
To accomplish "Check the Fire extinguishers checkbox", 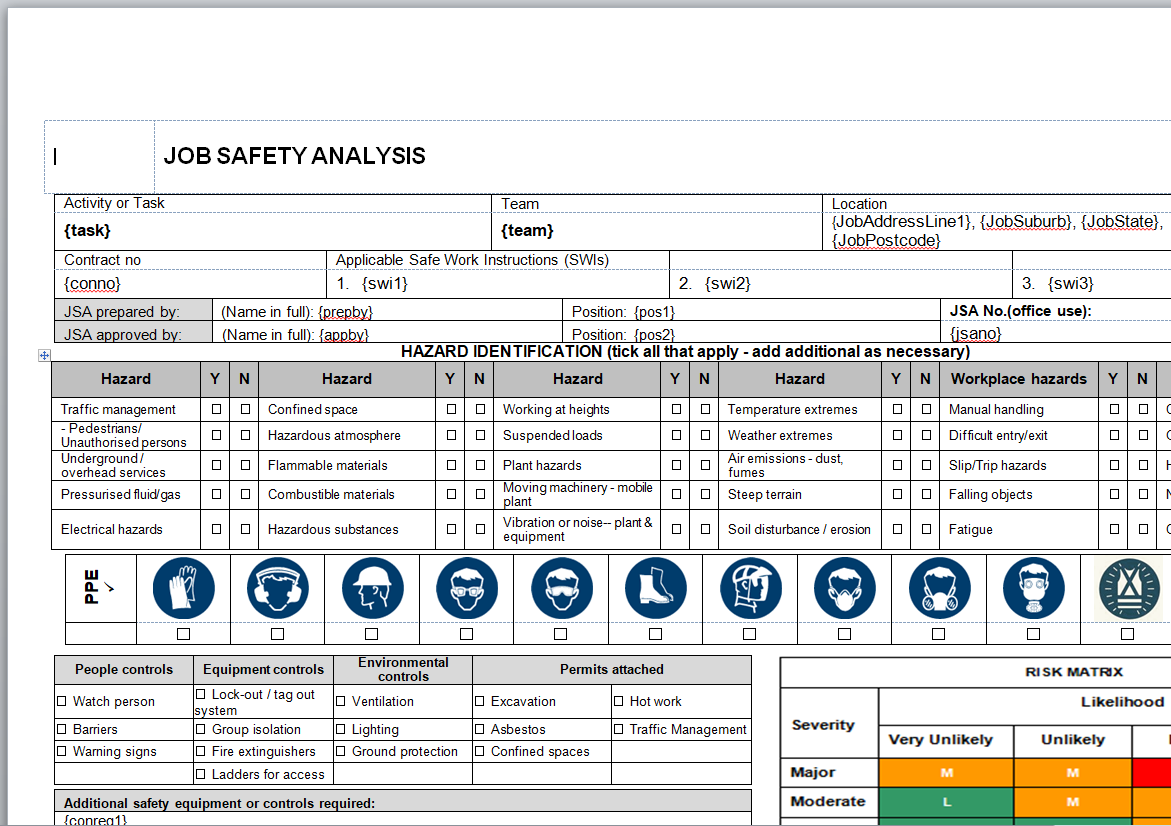I will (x=201, y=751).
